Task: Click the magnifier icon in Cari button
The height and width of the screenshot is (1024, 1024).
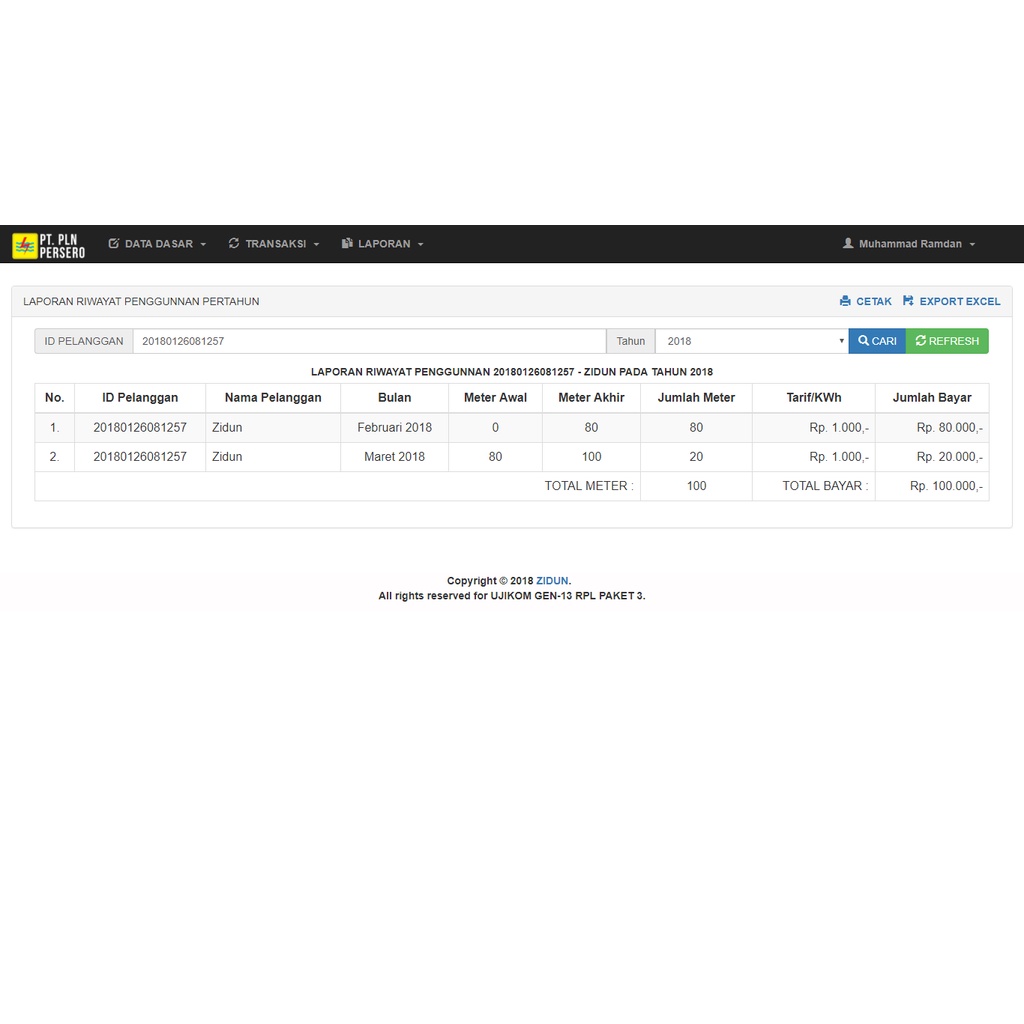Action: click(x=863, y=341)
